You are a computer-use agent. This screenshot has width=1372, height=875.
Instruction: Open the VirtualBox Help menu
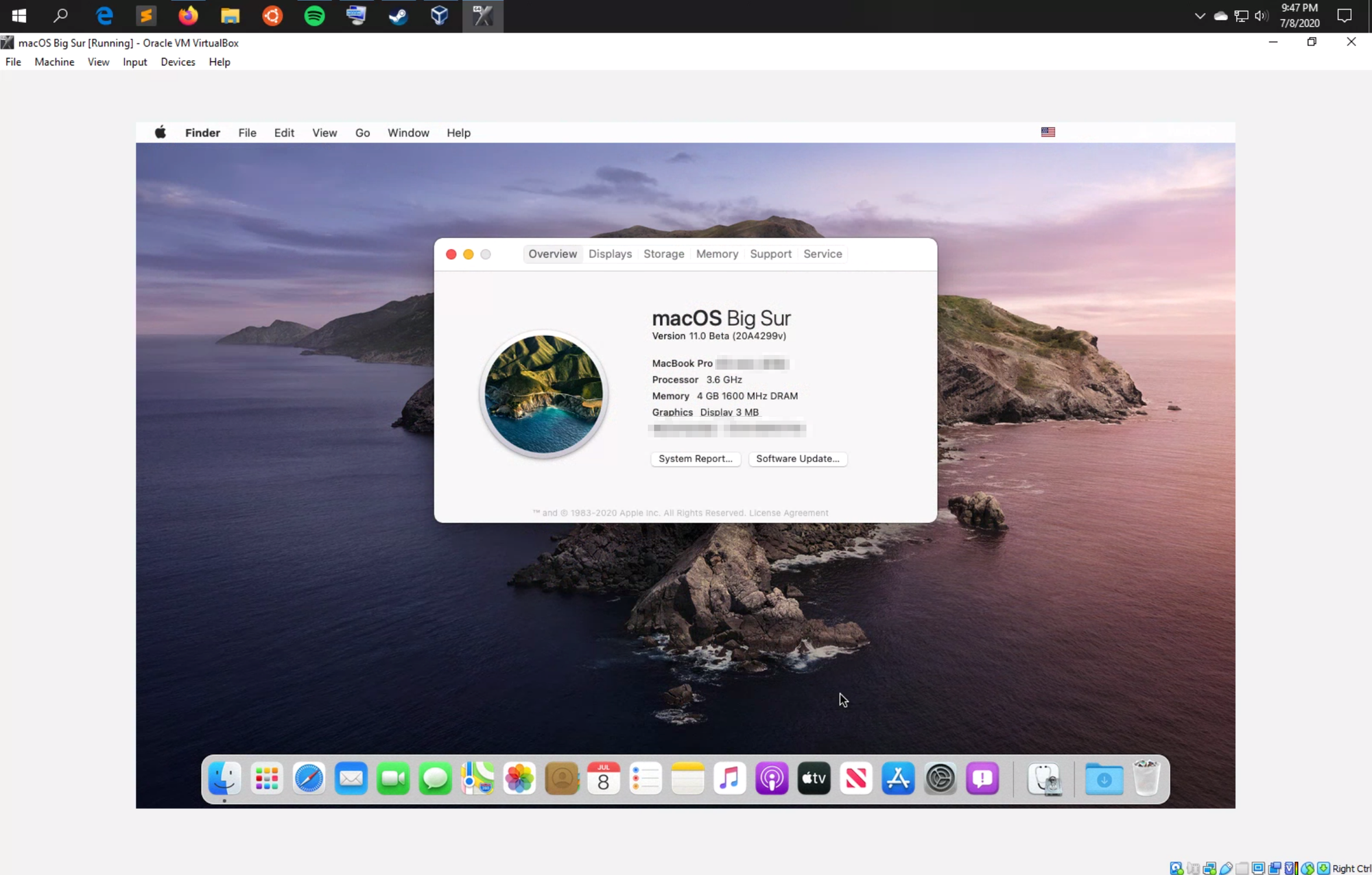220,62
